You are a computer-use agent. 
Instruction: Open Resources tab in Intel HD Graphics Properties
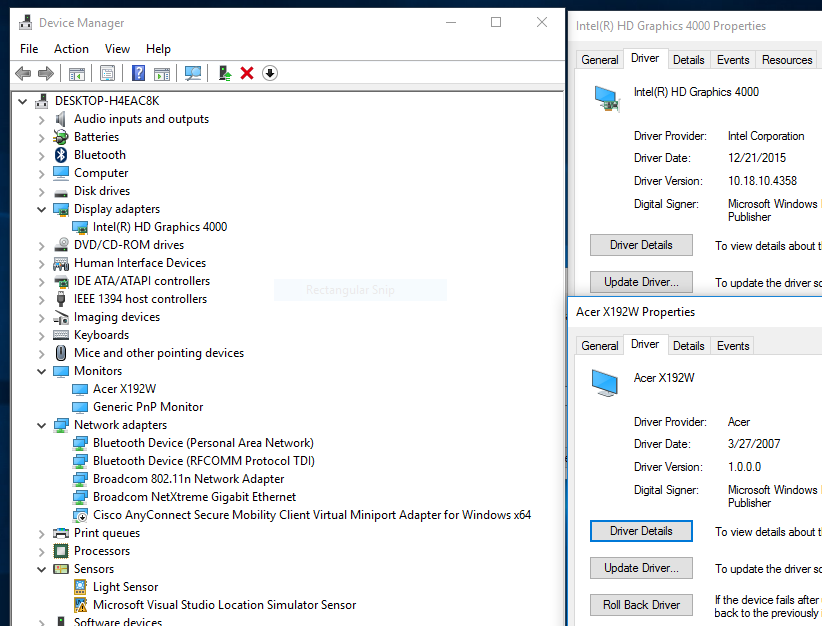[787, 60]
